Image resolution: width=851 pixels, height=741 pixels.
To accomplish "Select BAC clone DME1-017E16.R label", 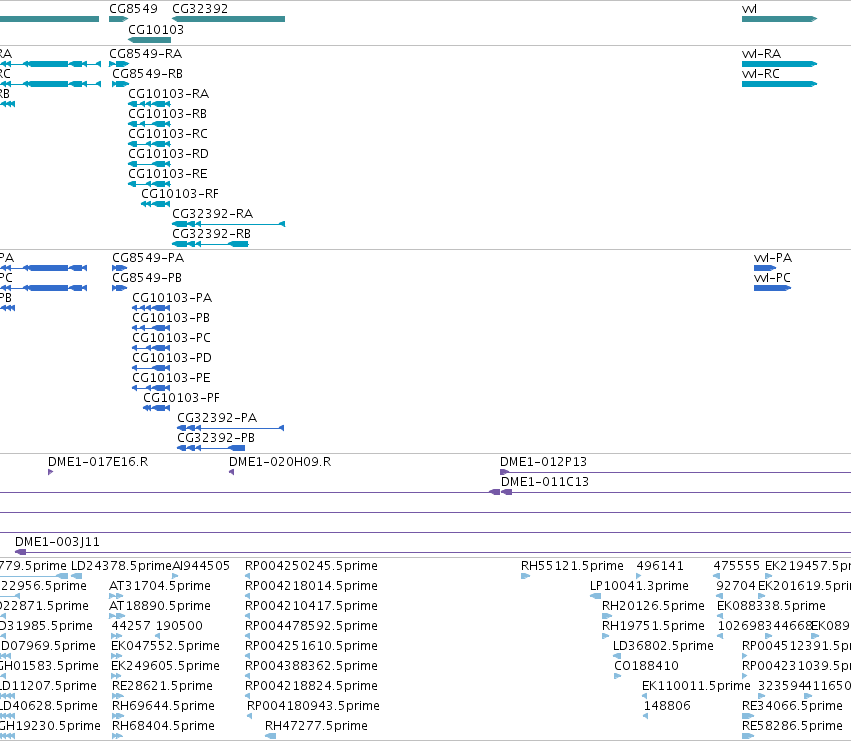I will 98,462.
